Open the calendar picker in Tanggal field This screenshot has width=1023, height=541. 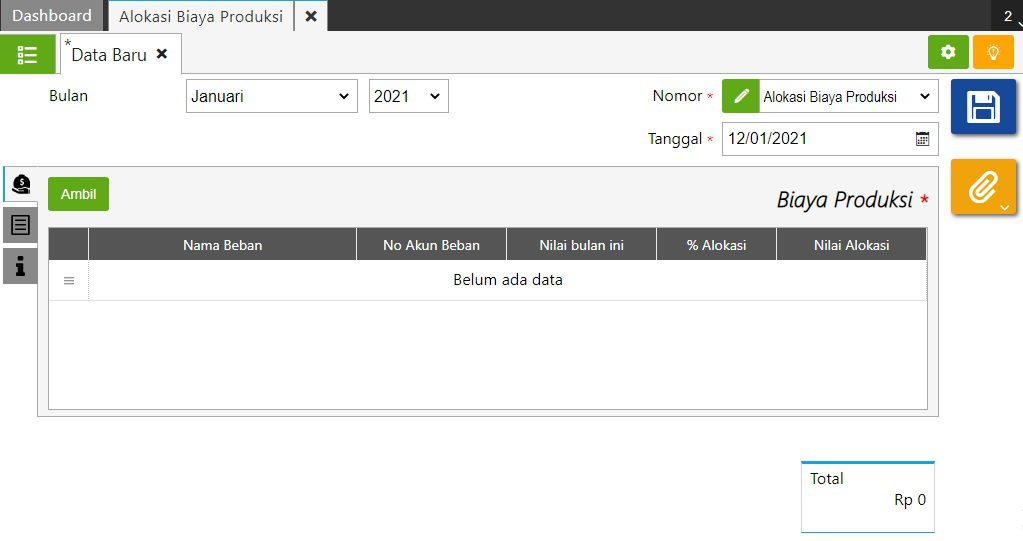[x=922, y=139]
